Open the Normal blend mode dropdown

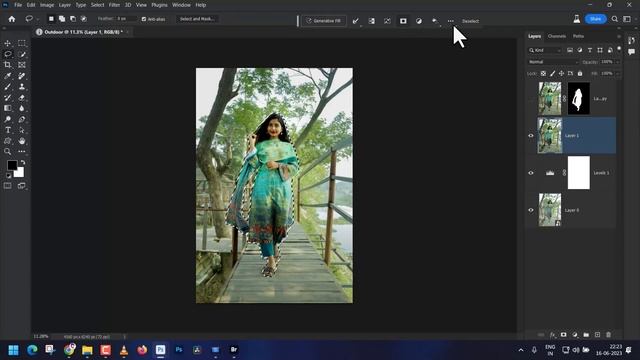(x=553, y=62)
